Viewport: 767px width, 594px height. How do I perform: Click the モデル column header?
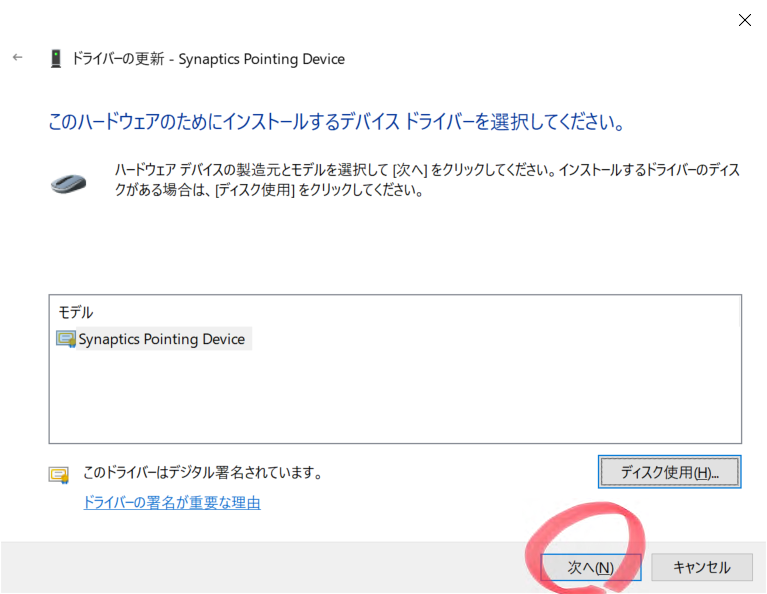(x=76, y=313)
